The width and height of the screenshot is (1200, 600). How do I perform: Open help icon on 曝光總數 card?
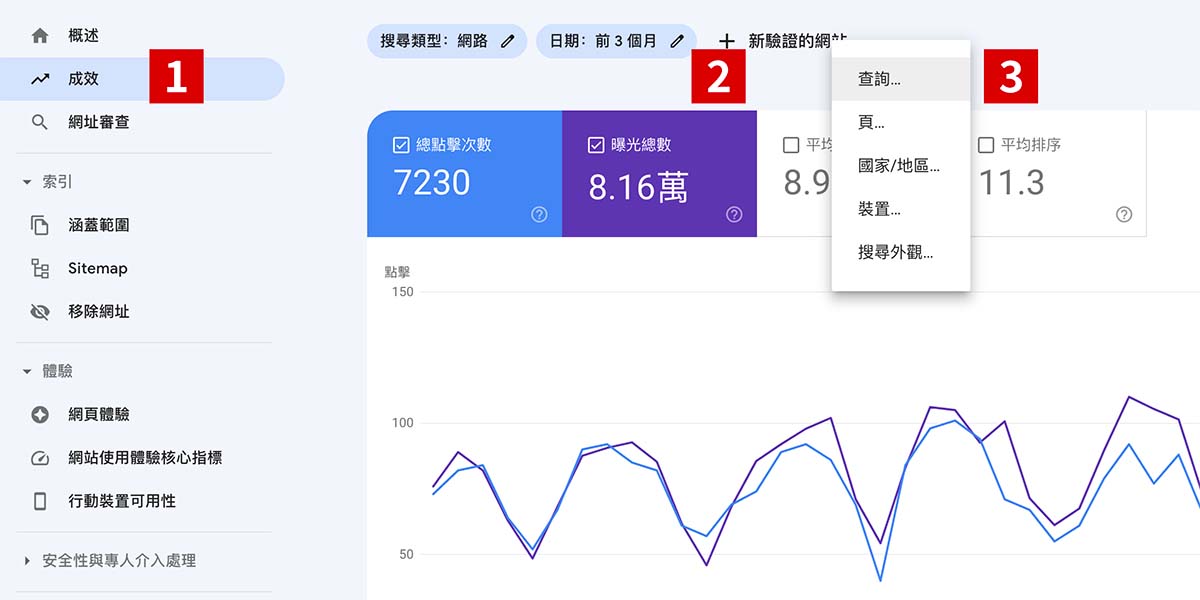(734, 214)
